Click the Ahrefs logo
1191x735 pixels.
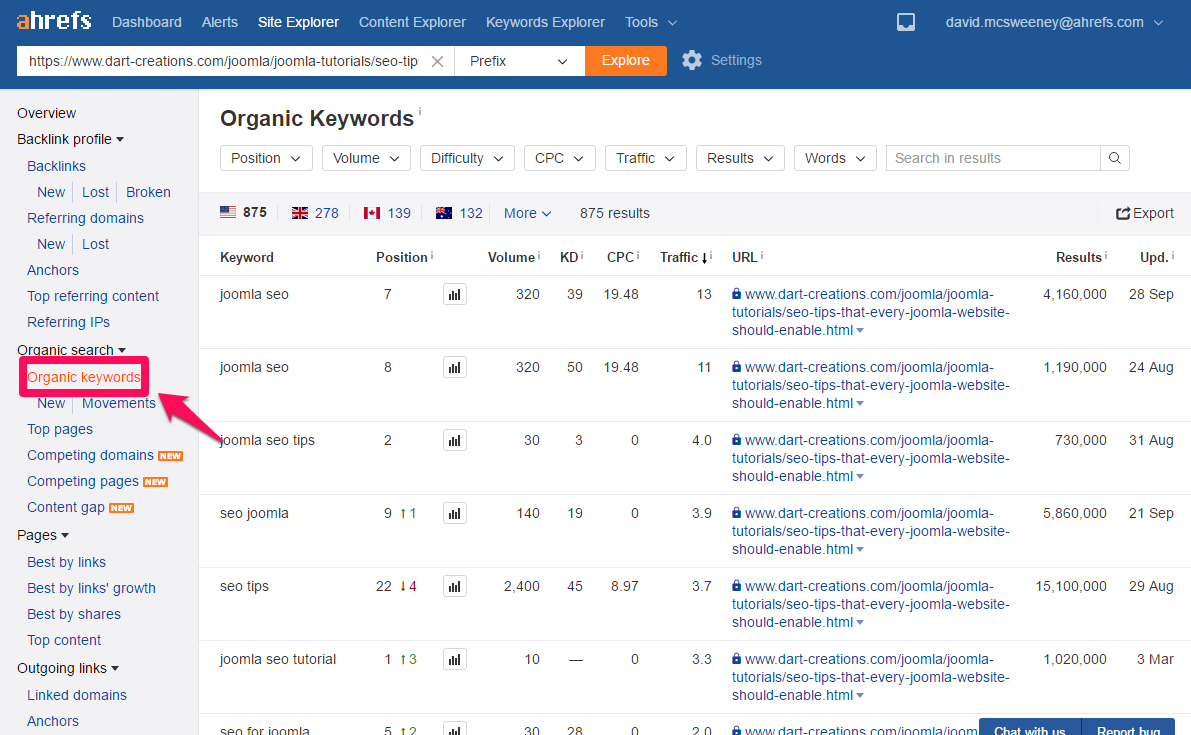54,21
